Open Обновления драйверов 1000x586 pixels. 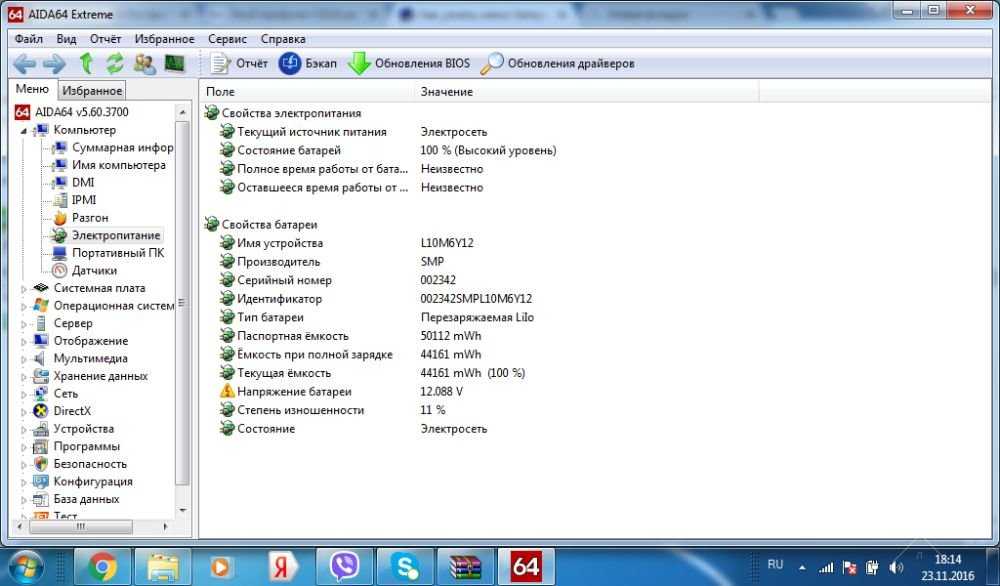[x=557, y=63]
